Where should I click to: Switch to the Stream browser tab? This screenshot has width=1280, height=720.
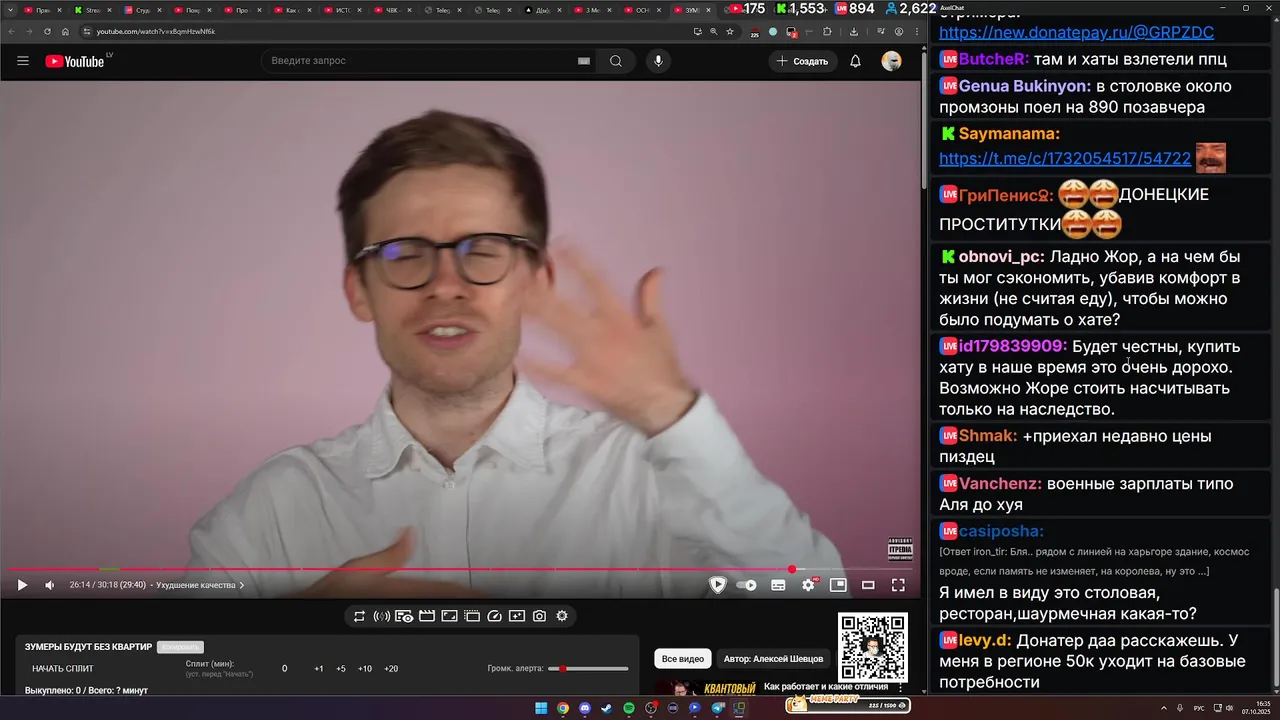[92, 10]
